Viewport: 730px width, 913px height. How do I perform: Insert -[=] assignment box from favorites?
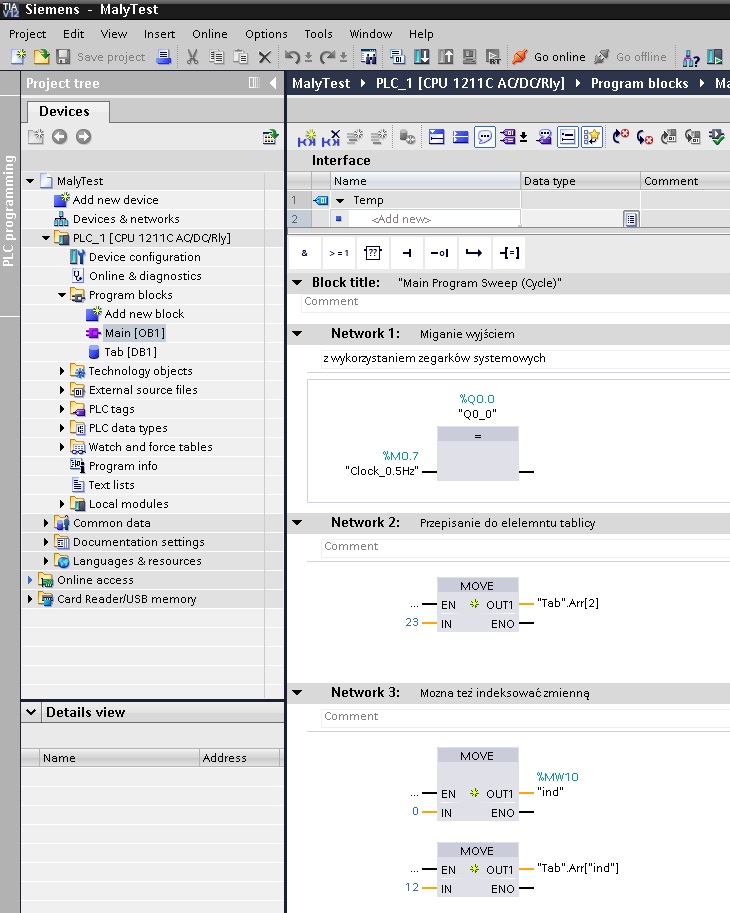[x=509, y=253]
